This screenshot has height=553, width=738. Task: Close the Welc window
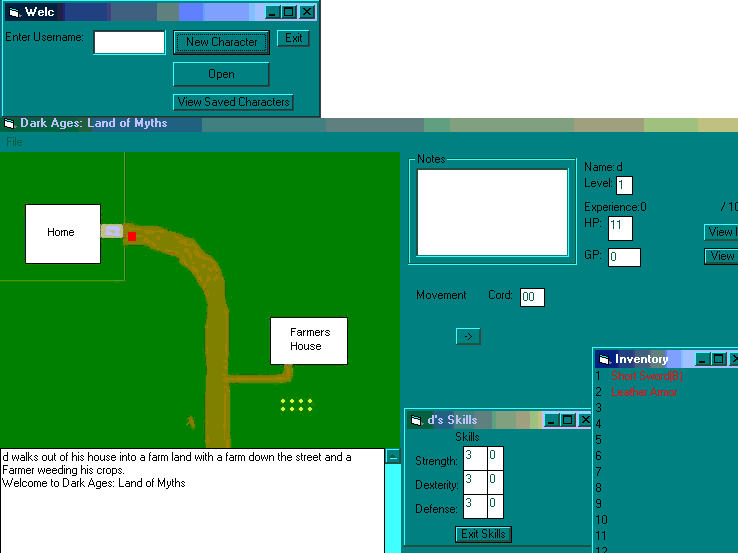point(307,12)
